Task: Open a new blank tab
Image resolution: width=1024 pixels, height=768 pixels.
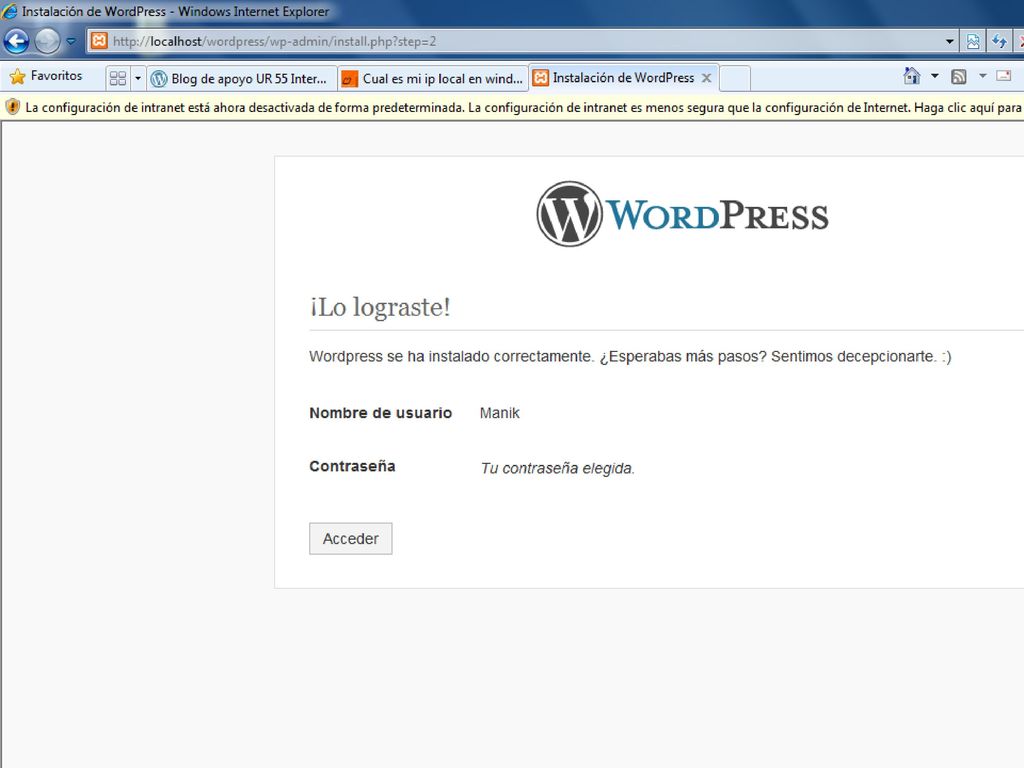Action: 735,78
